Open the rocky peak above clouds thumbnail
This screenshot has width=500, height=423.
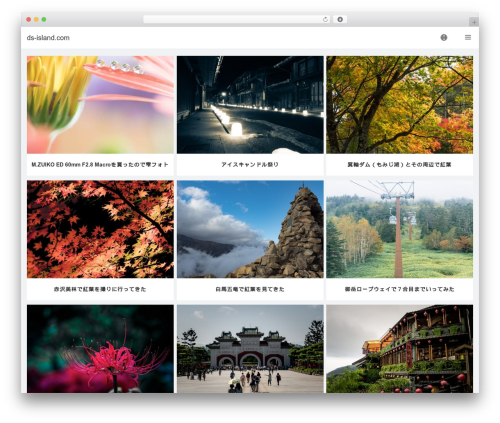click(250, 229)
